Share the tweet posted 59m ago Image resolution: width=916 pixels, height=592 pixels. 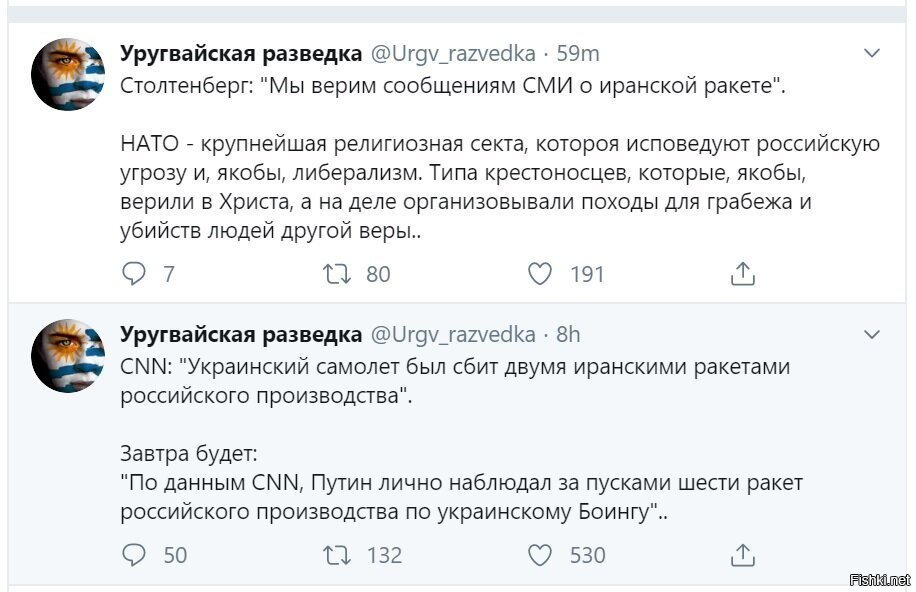[742, 274]
